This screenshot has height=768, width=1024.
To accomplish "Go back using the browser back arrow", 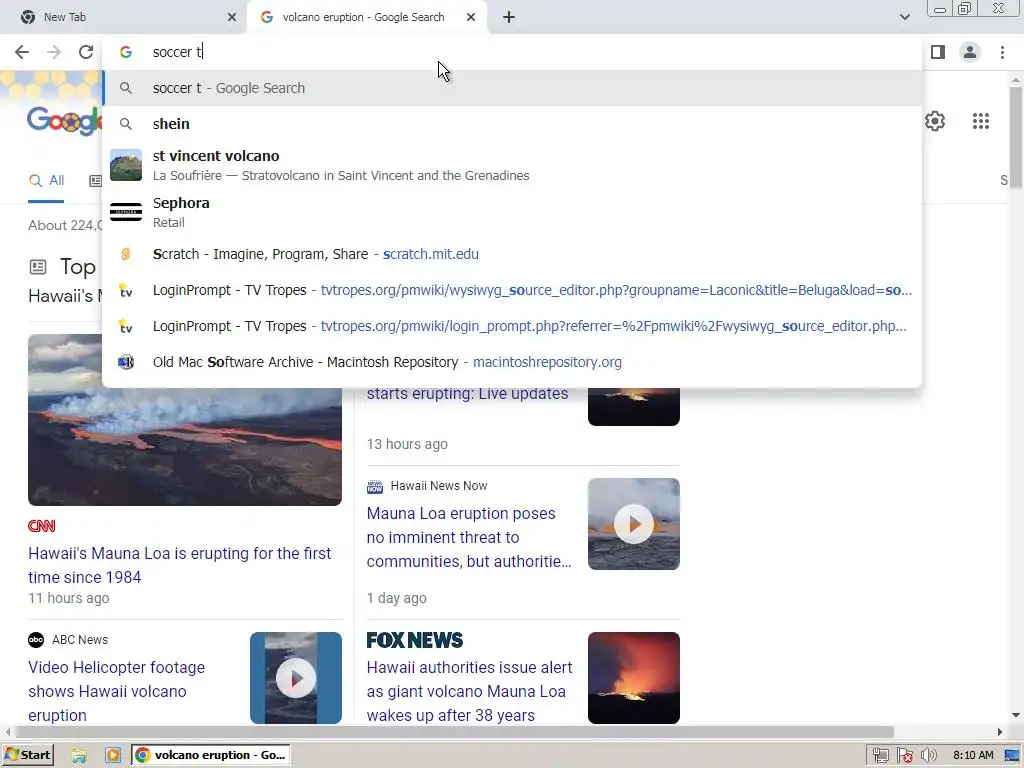I will pyautogui.click(x=22, y=52).
